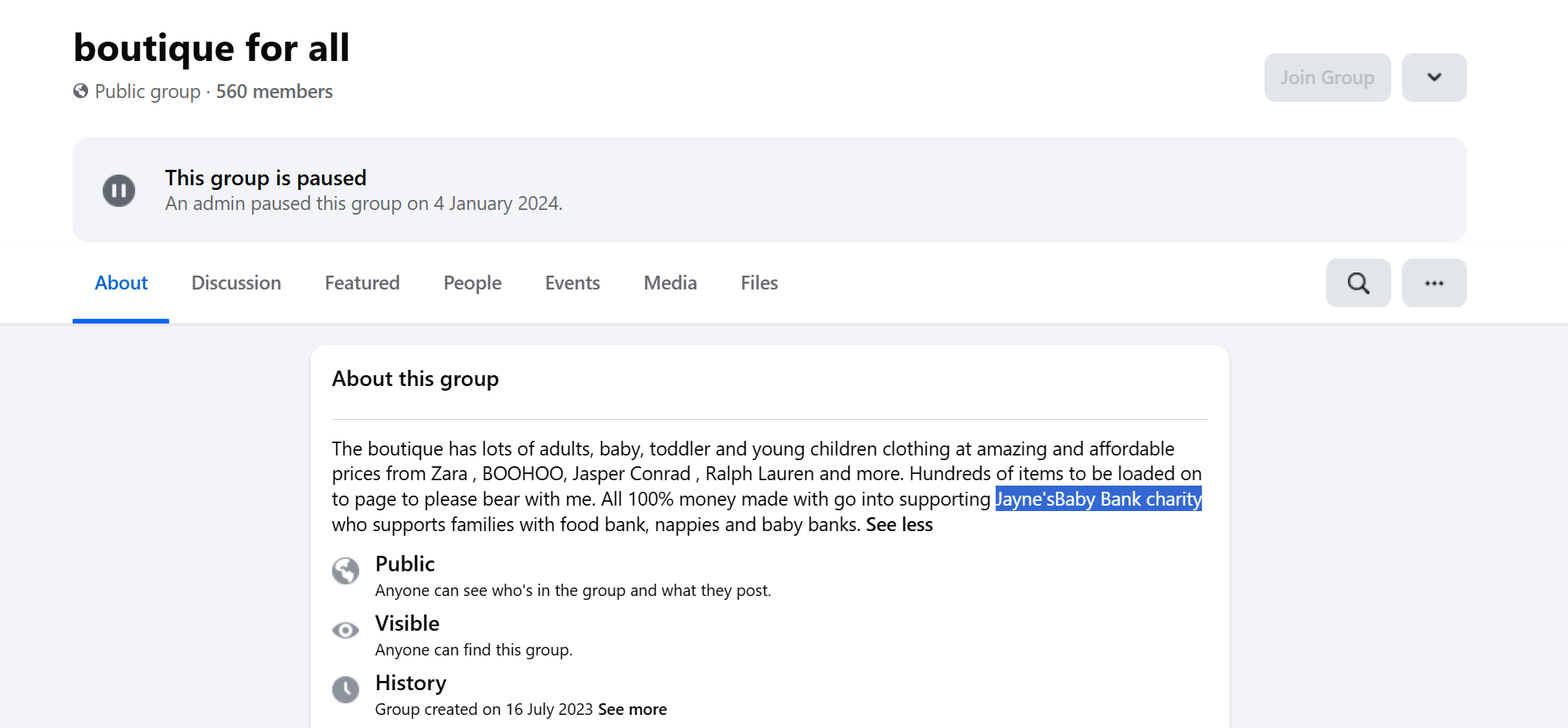Open the Media tab
Viewport: 1568px width, 728px height.
(670, 283)
